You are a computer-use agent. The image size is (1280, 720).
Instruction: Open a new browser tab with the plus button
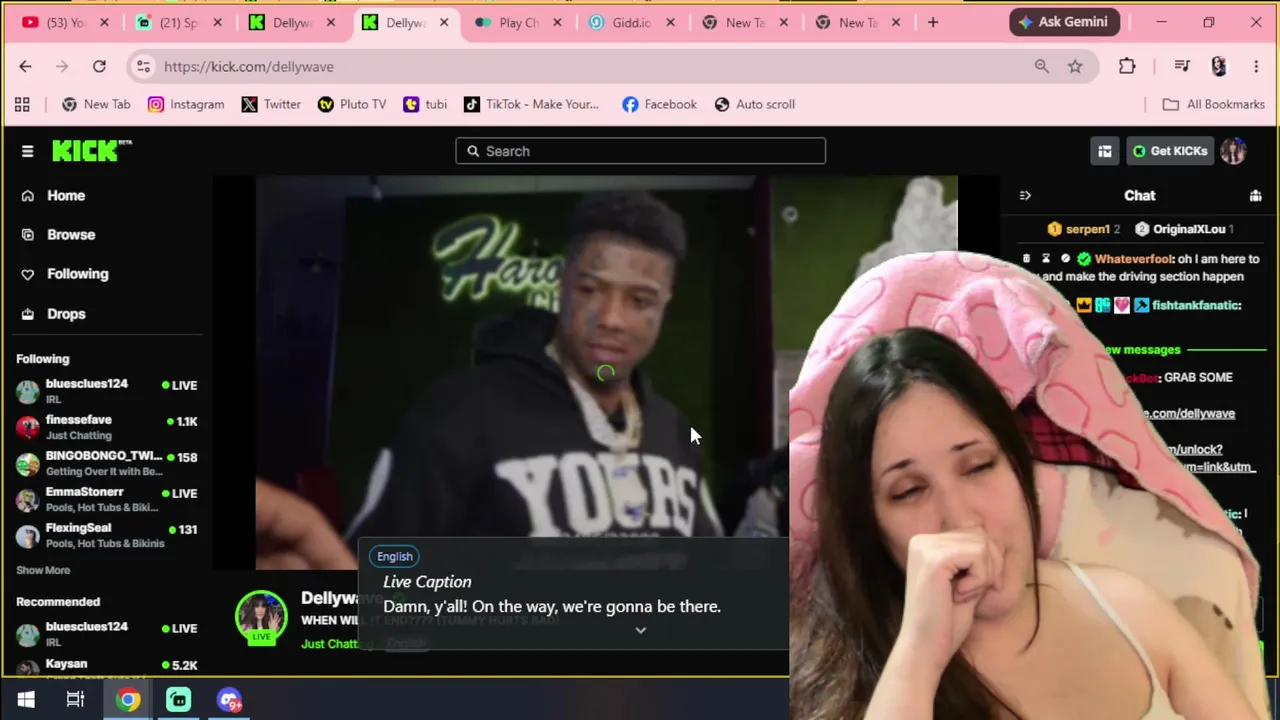pyautogui.click(x=932, y=22)
